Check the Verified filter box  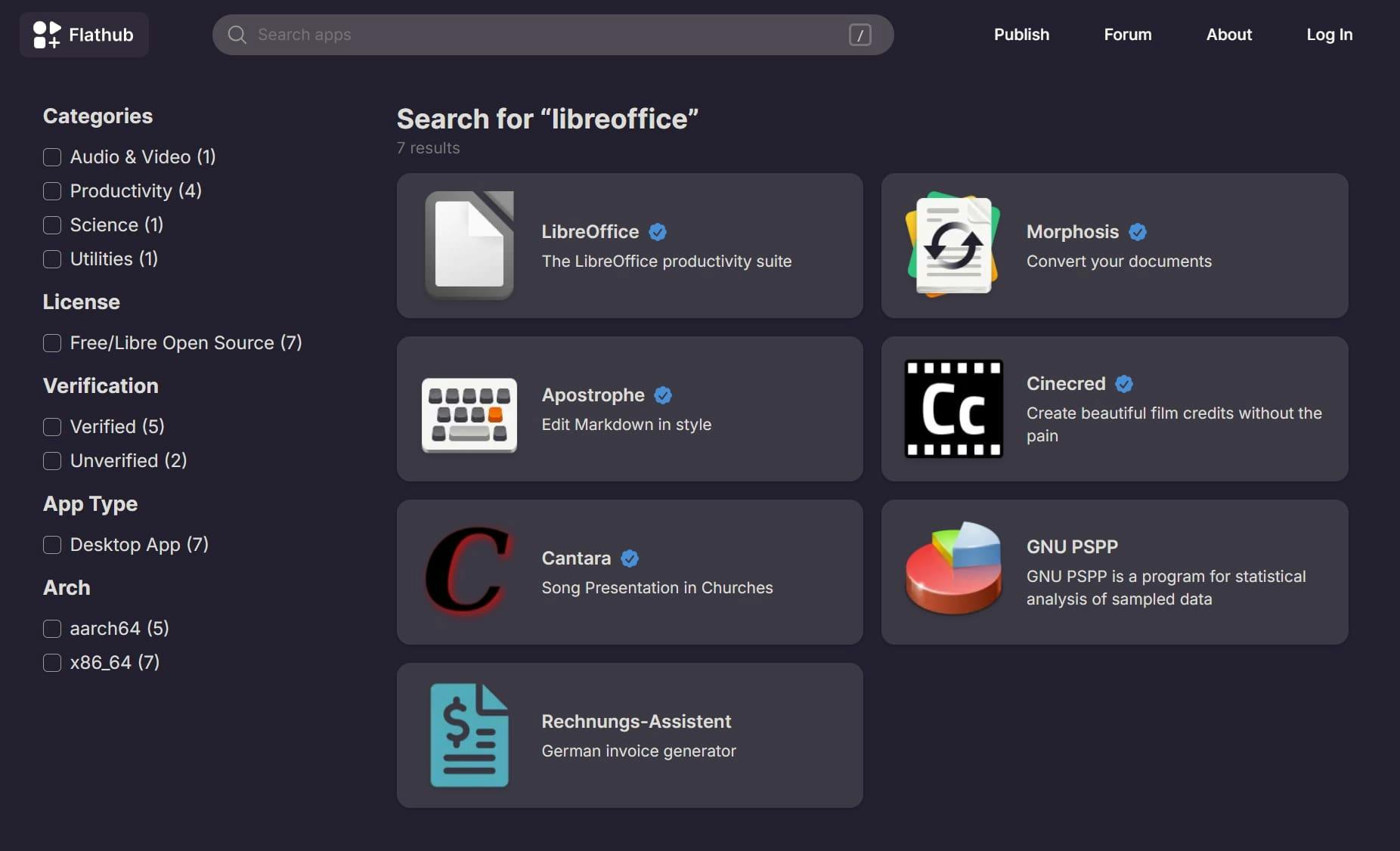52,427
